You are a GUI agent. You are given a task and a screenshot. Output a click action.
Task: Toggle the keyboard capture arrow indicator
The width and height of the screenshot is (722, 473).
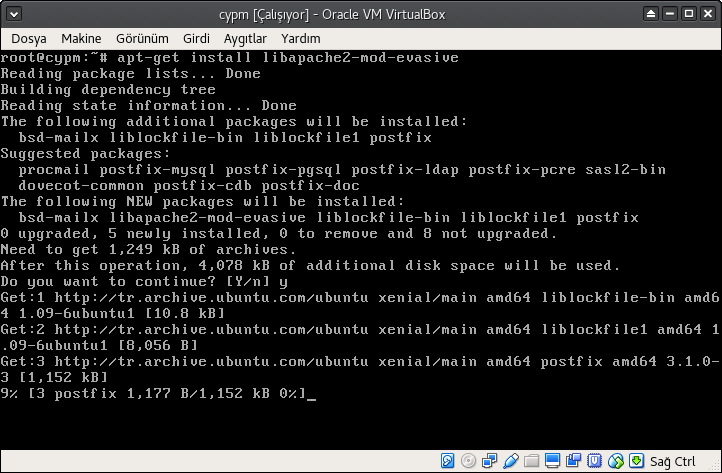pos(635,461)
